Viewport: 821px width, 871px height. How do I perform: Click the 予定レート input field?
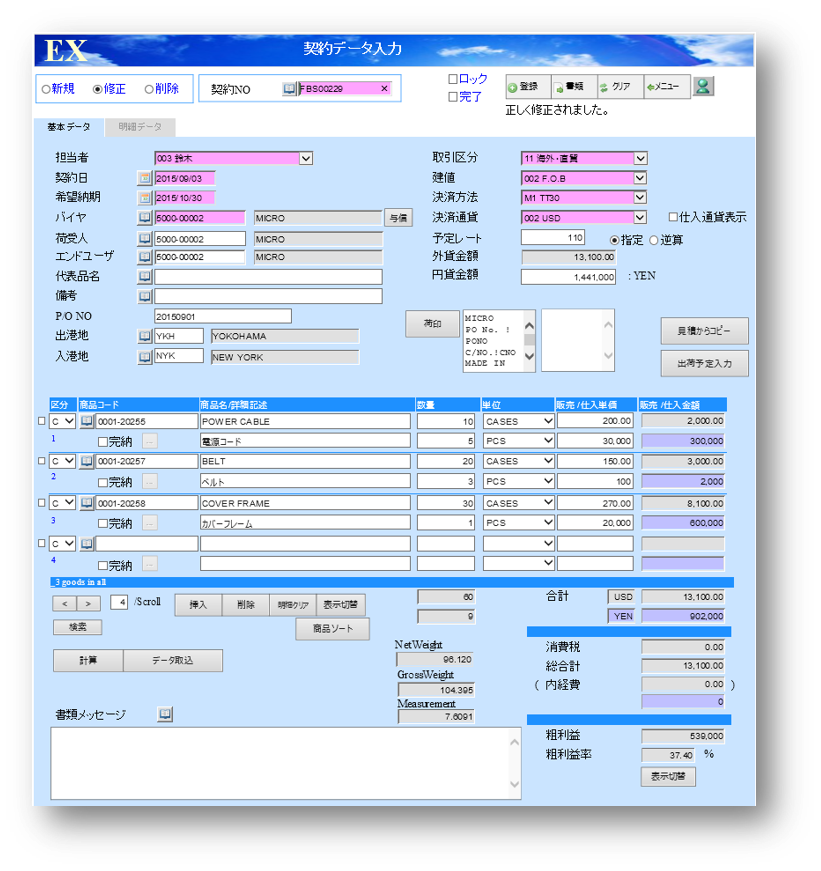point(553,237)
